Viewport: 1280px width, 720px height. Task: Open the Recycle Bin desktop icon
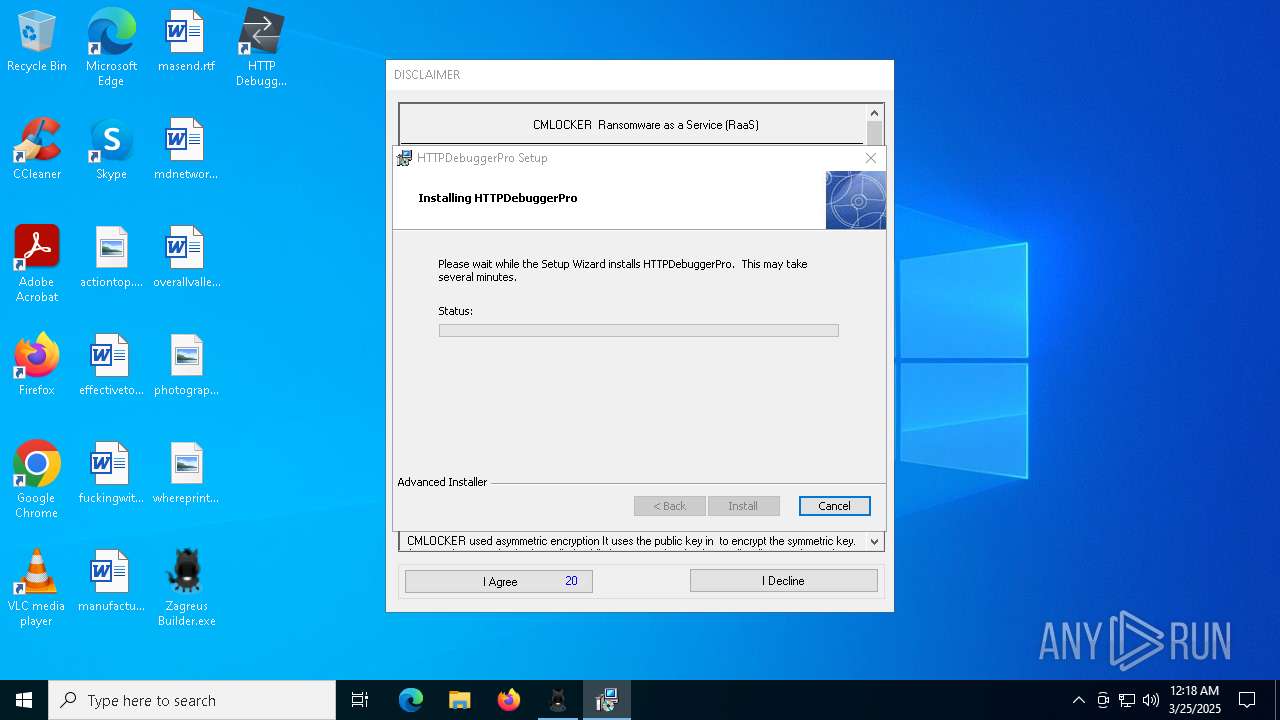coord(37,42)
